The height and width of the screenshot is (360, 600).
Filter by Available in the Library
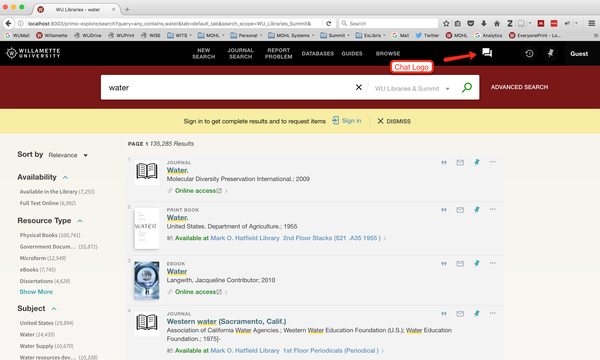click(57, 192)
